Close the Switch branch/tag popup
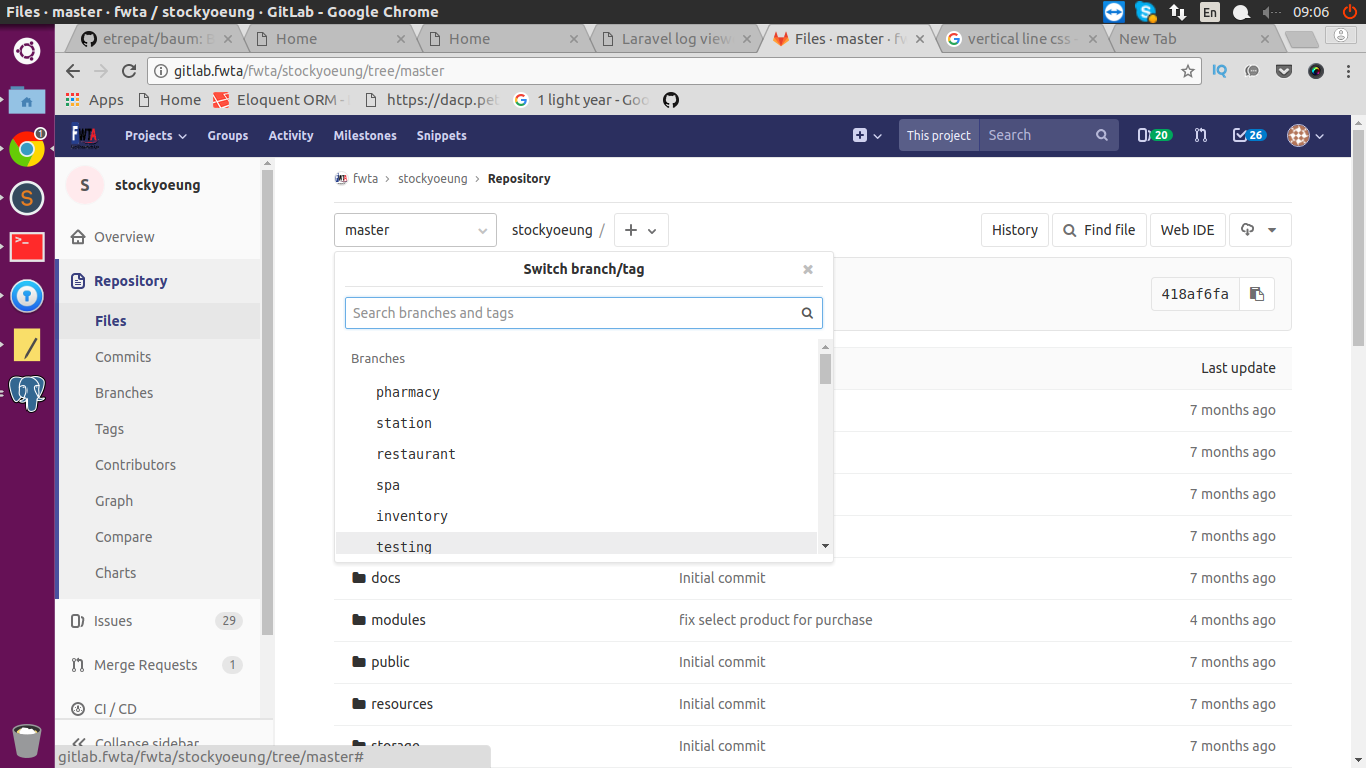This screenshot has height=768, width=1366. pyautogui.click(x=808, y=269)
